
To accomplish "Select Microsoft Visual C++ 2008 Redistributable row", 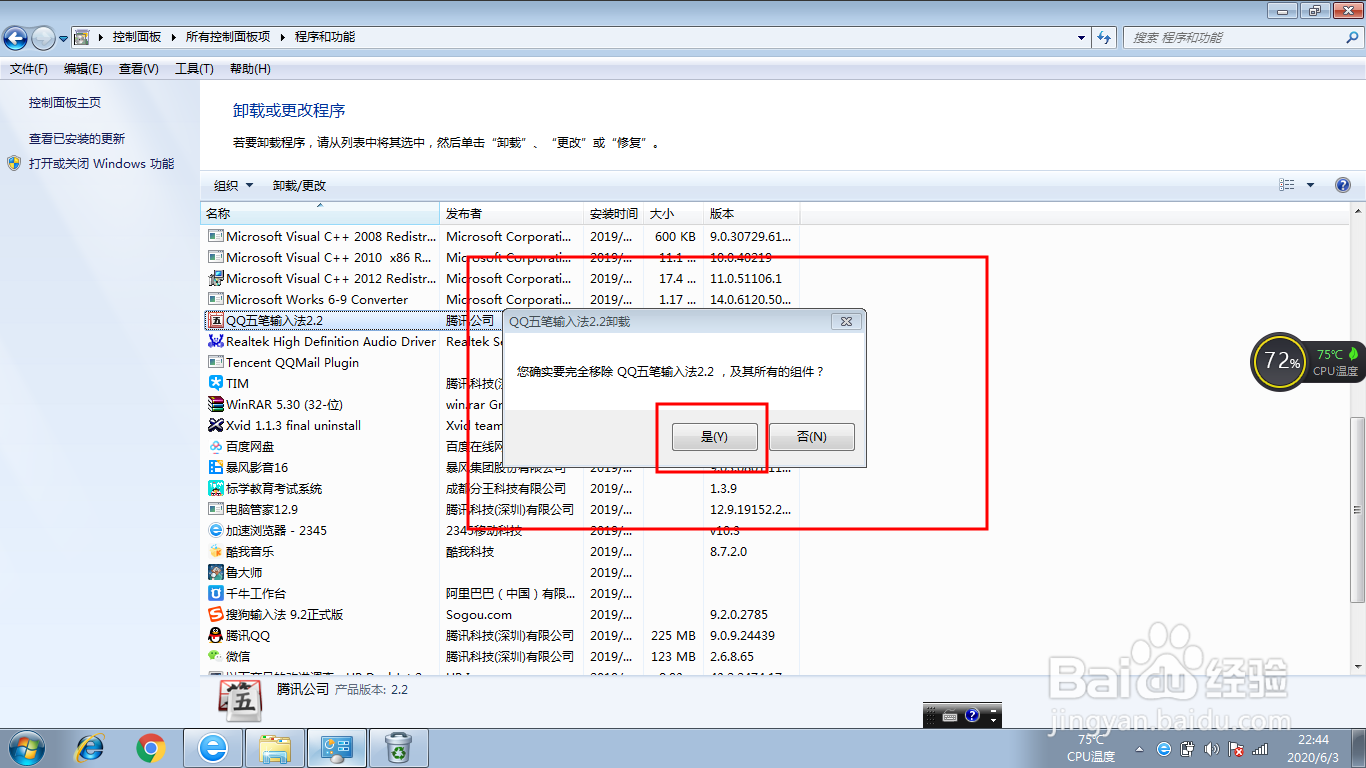I will [x=501, y=237].
